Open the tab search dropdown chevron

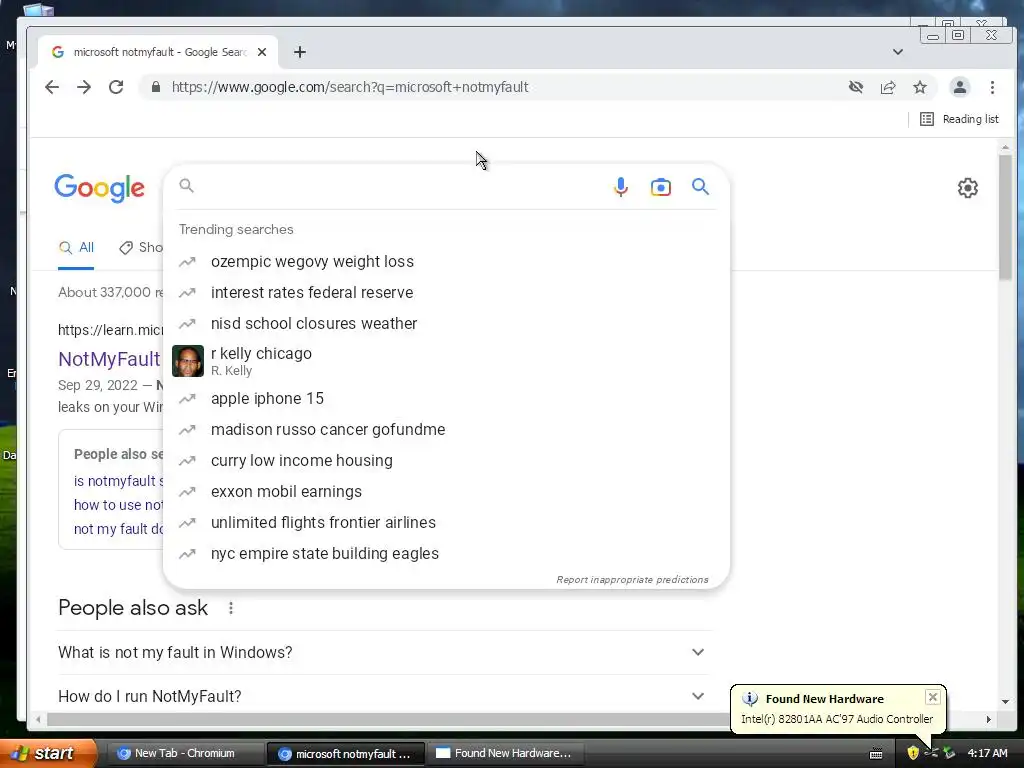click(x=898, y=52)
